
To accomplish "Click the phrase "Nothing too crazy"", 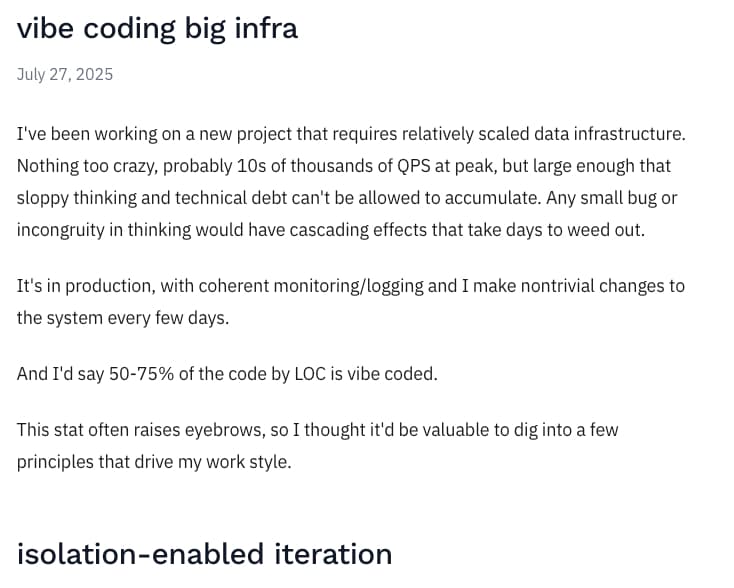I will pos(86,166).
